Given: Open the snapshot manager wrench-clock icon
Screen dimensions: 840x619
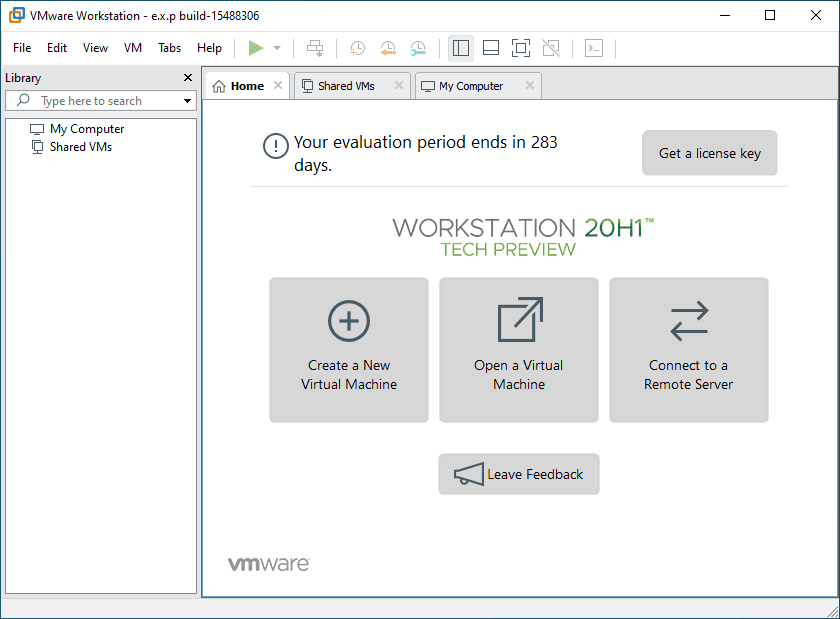Looking at the screenshot, I should coord(418,48).
